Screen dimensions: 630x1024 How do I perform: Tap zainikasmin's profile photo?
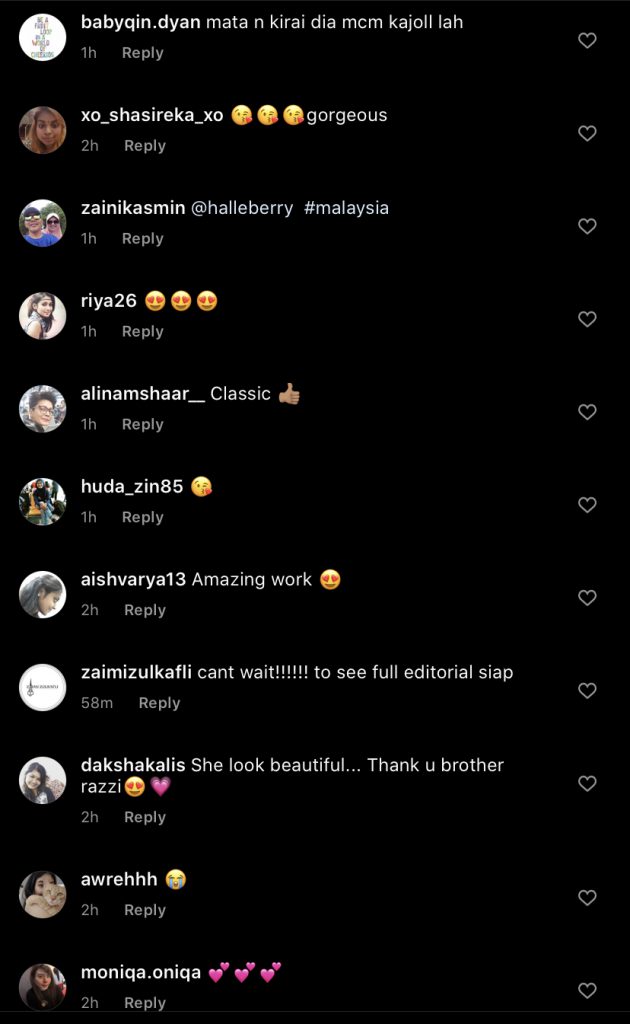click(43, 223)
